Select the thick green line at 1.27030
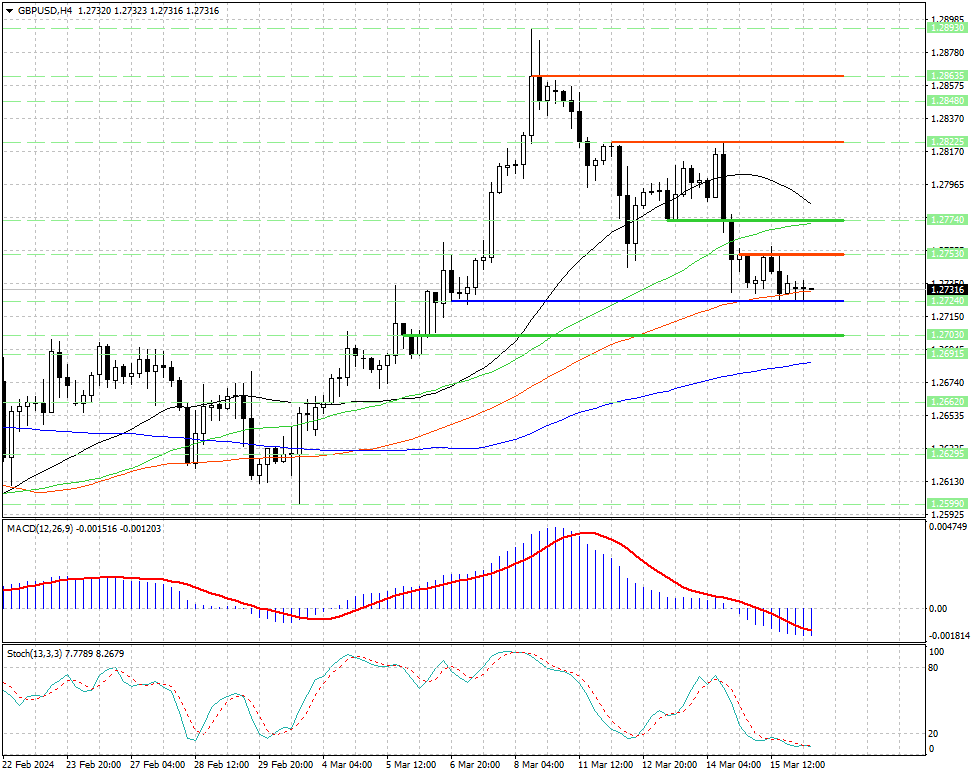971x776 pixels. [x=624, y=335]
